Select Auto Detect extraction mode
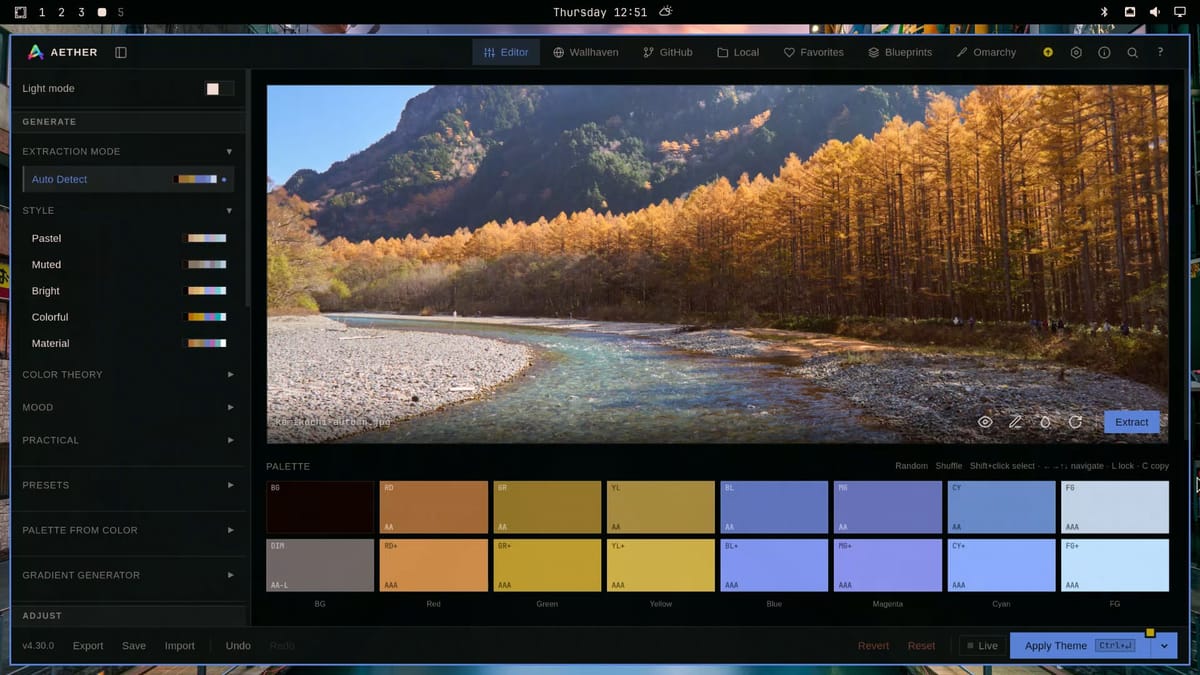 (128, 179)
